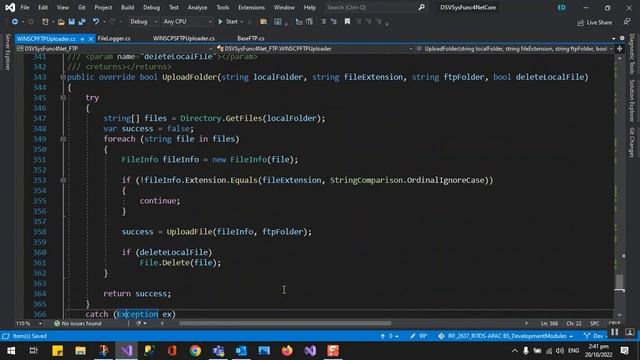
Task: Start debugging with the green Start button
Action: click(228, 22)
